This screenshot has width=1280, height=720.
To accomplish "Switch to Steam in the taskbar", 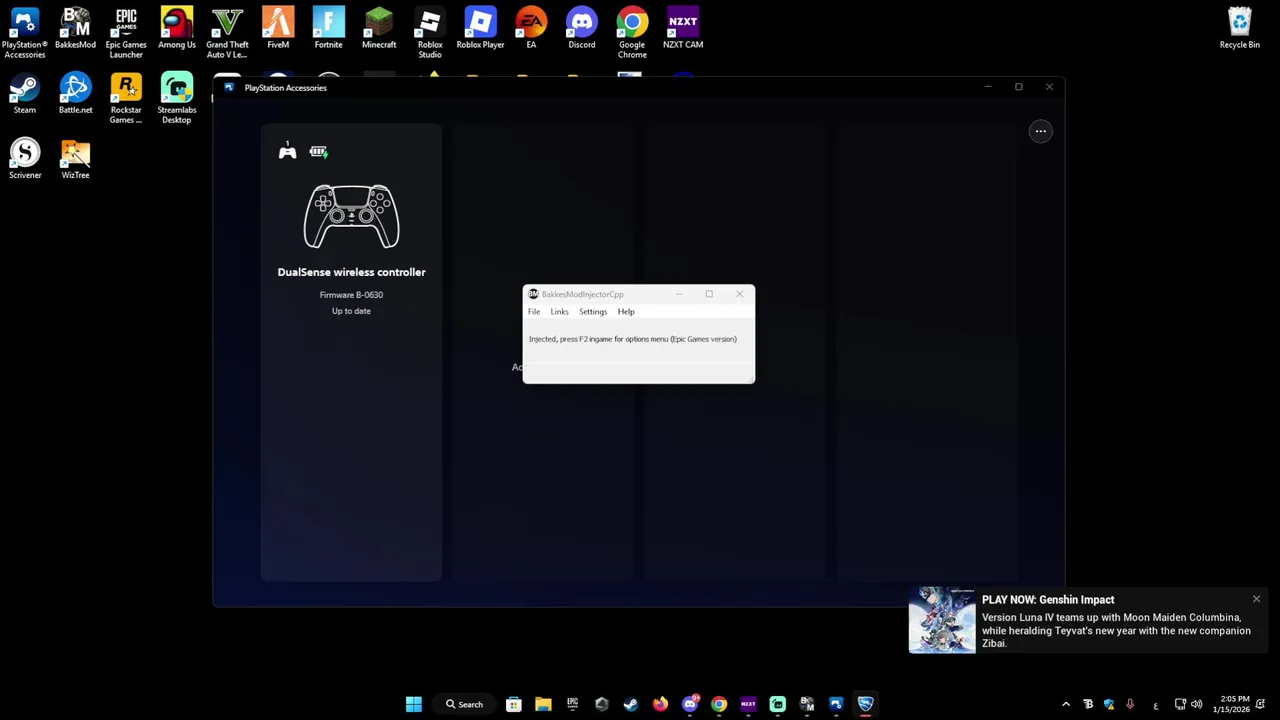I will 631,704.
